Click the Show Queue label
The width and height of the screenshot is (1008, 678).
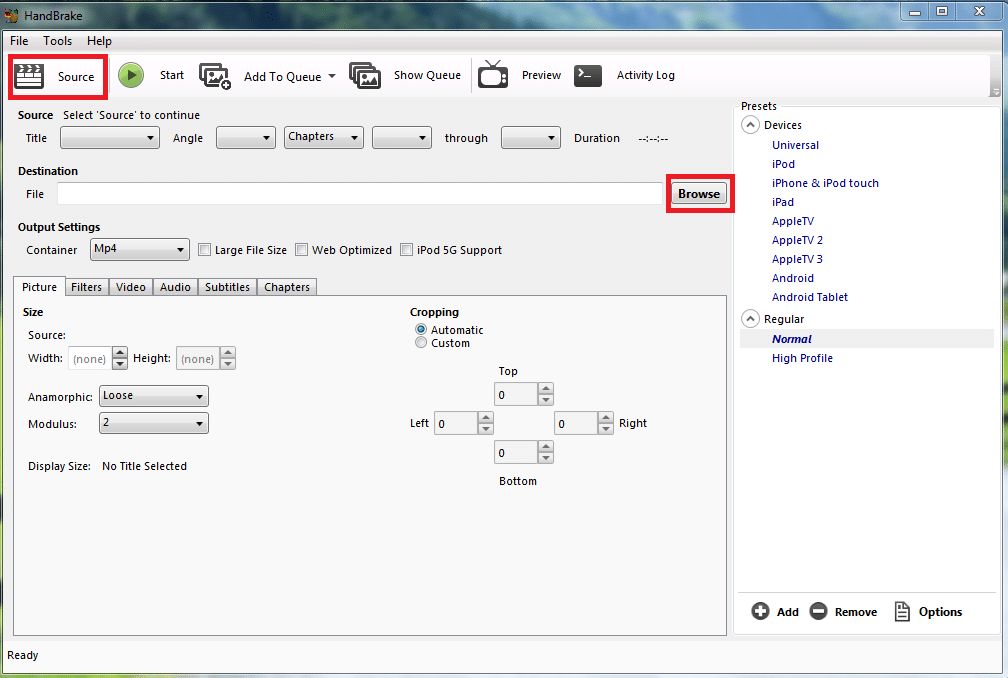pyautogui.click(x=427, y=75)
